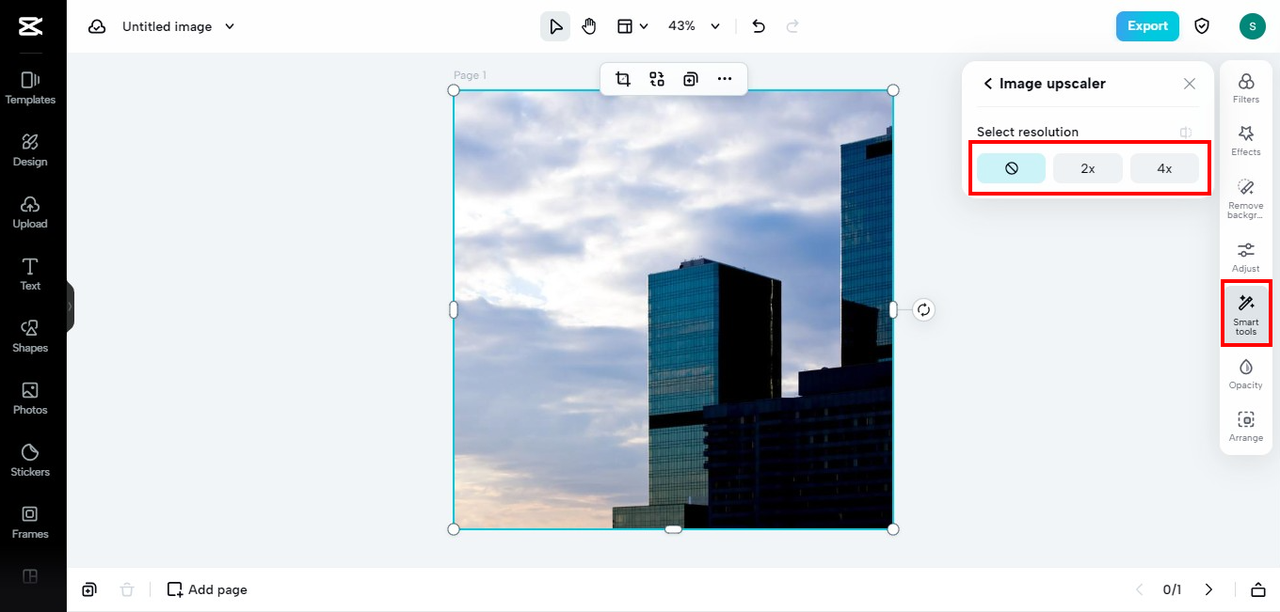Screen dimensions: 1280x612
Task: Open more options in floating toolbar
Action: pos(724,79)
